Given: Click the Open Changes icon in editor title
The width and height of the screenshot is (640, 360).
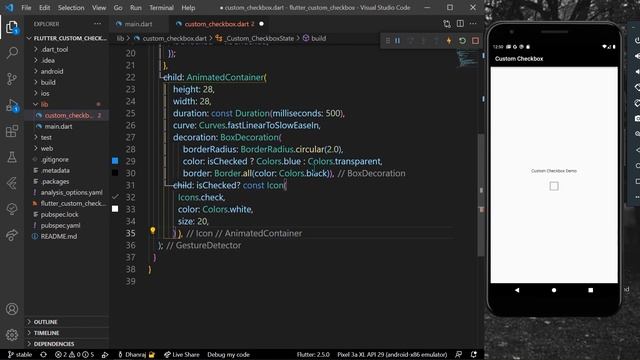Looking at the screenshot, I should pos(447,24).
